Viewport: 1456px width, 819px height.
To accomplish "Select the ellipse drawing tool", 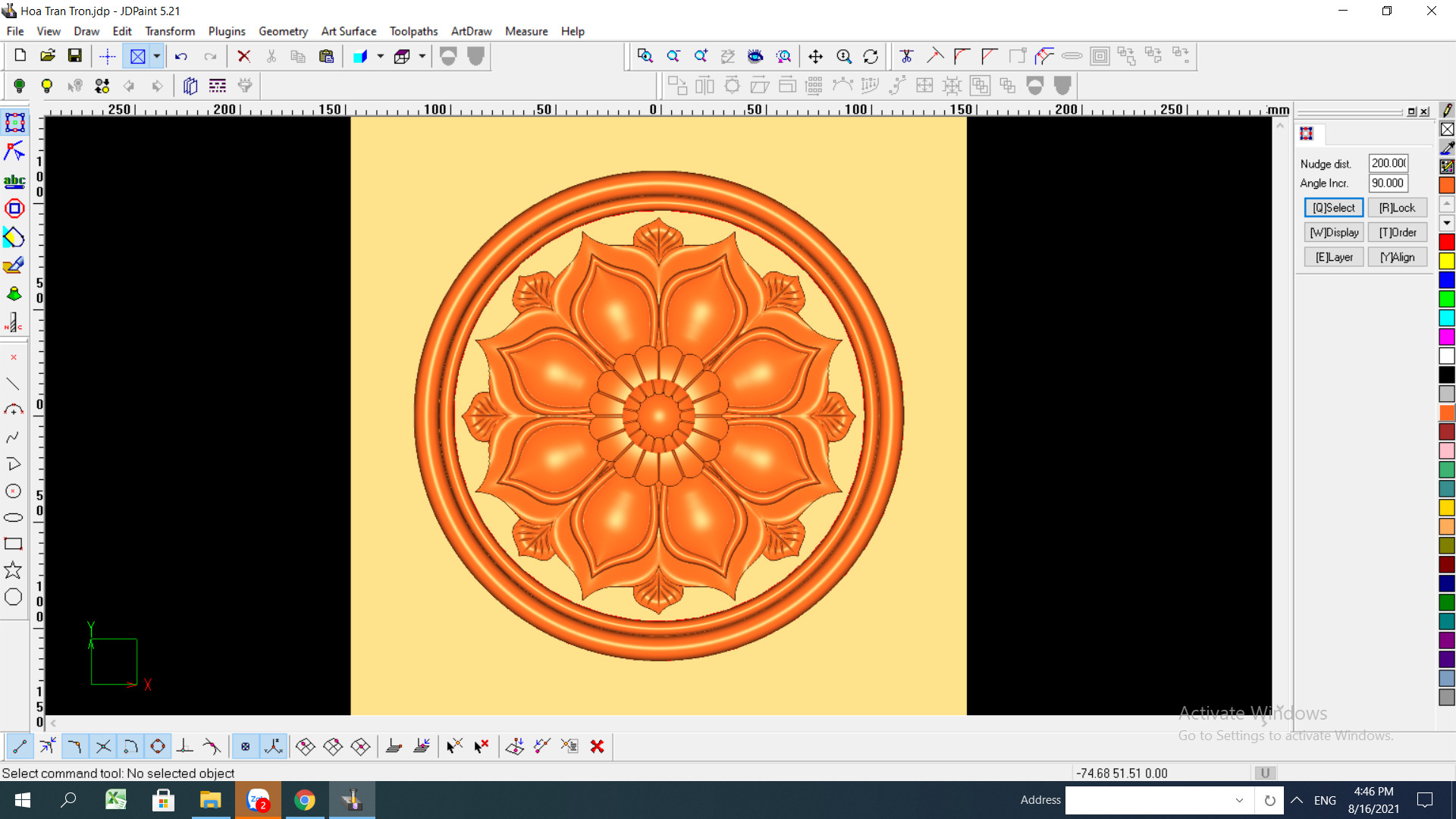I will click(x=13, y=518).
